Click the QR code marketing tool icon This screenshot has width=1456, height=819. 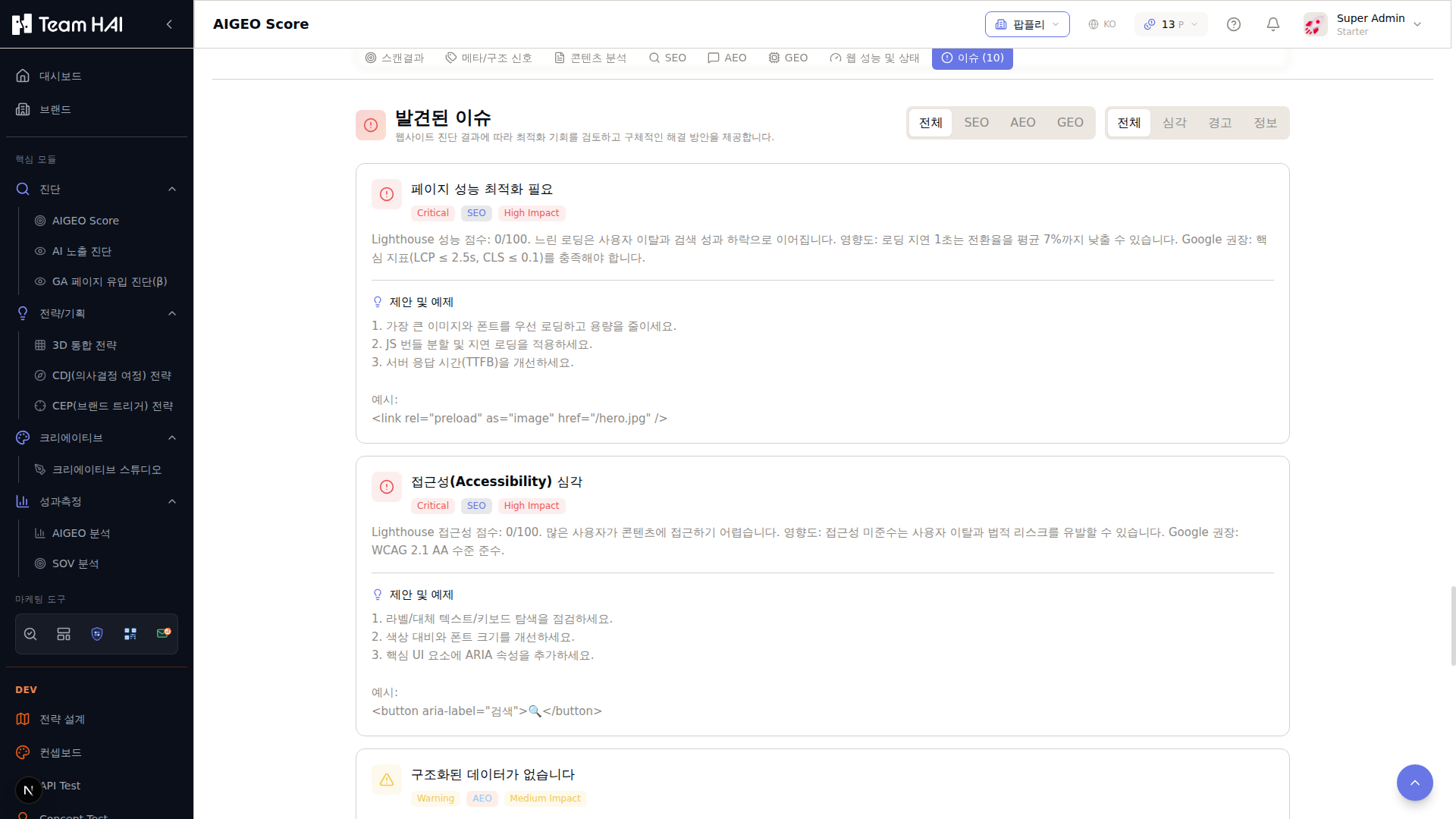pos(130,634)
